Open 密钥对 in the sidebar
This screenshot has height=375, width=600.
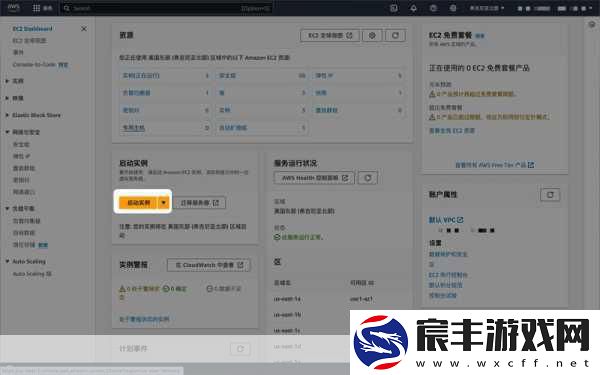pyautogui.click(x=21, y=180)
